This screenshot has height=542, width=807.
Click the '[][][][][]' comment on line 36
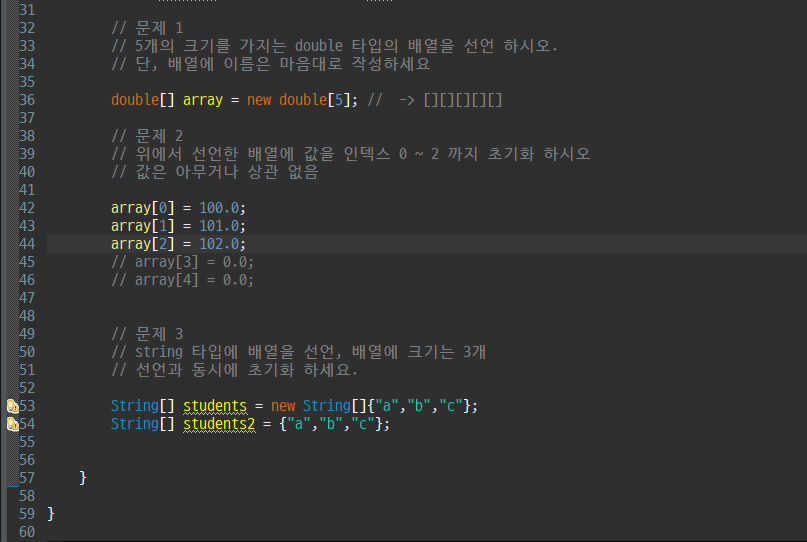(463, 100)
